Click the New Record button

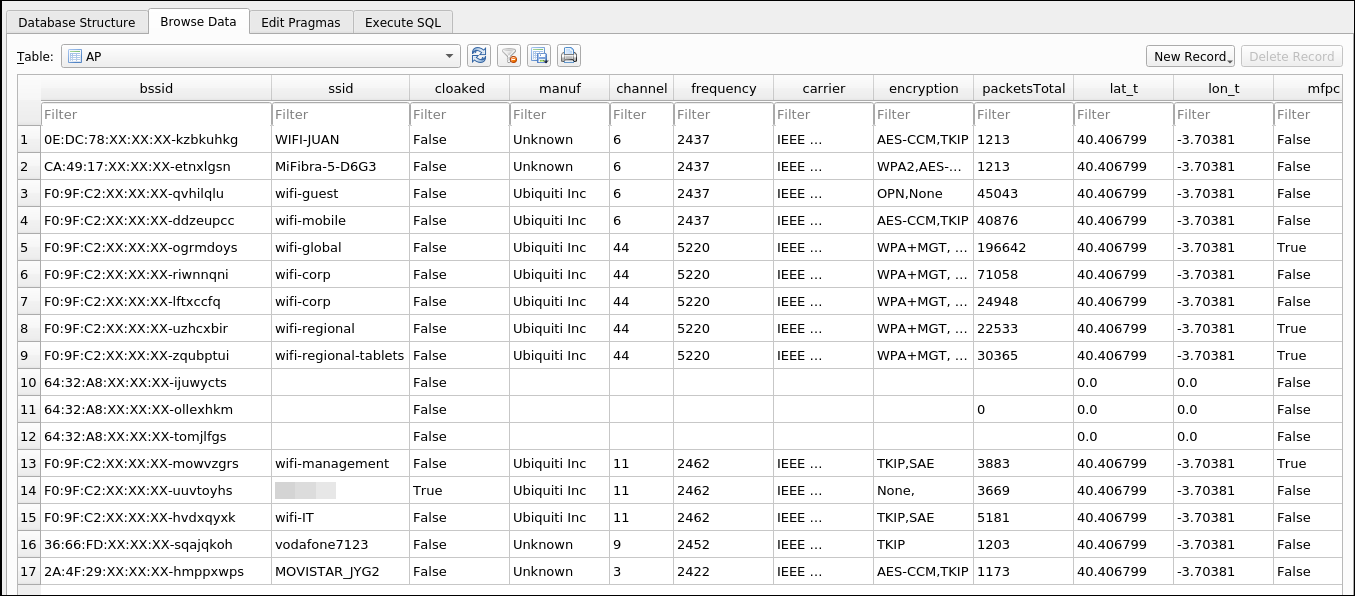click(x=1185, y=56)
